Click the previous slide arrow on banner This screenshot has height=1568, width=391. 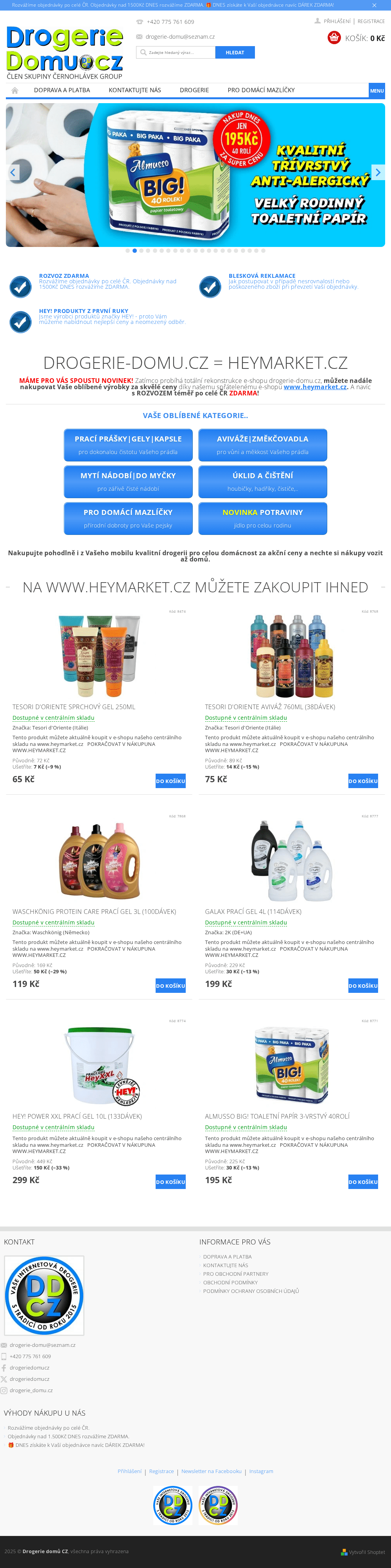coord(13,172)
